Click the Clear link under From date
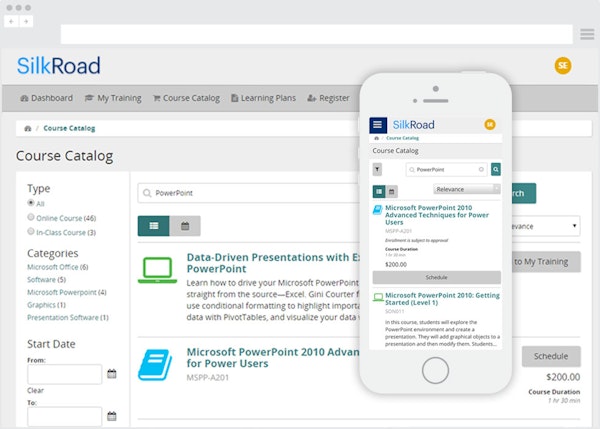The height and width of the screenshot is (429, 600). coord(36,390)
